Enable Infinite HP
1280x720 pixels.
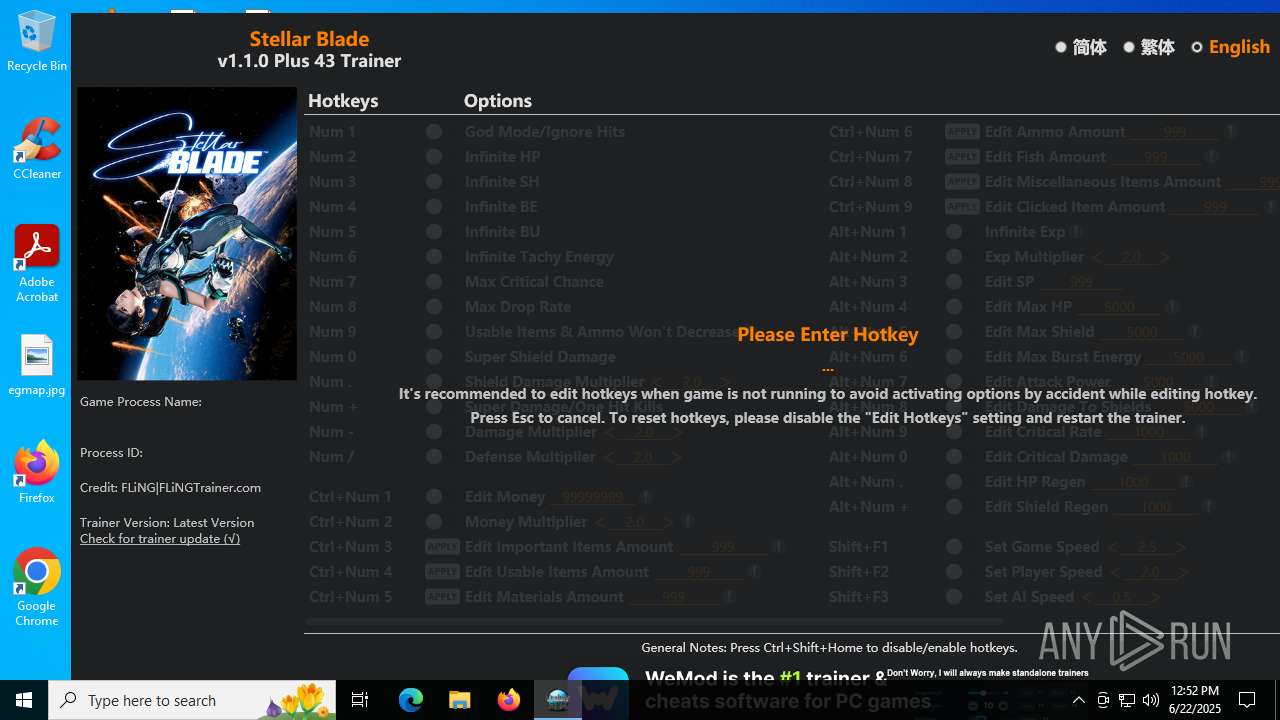pyautogui.click(x=434, y=157)
